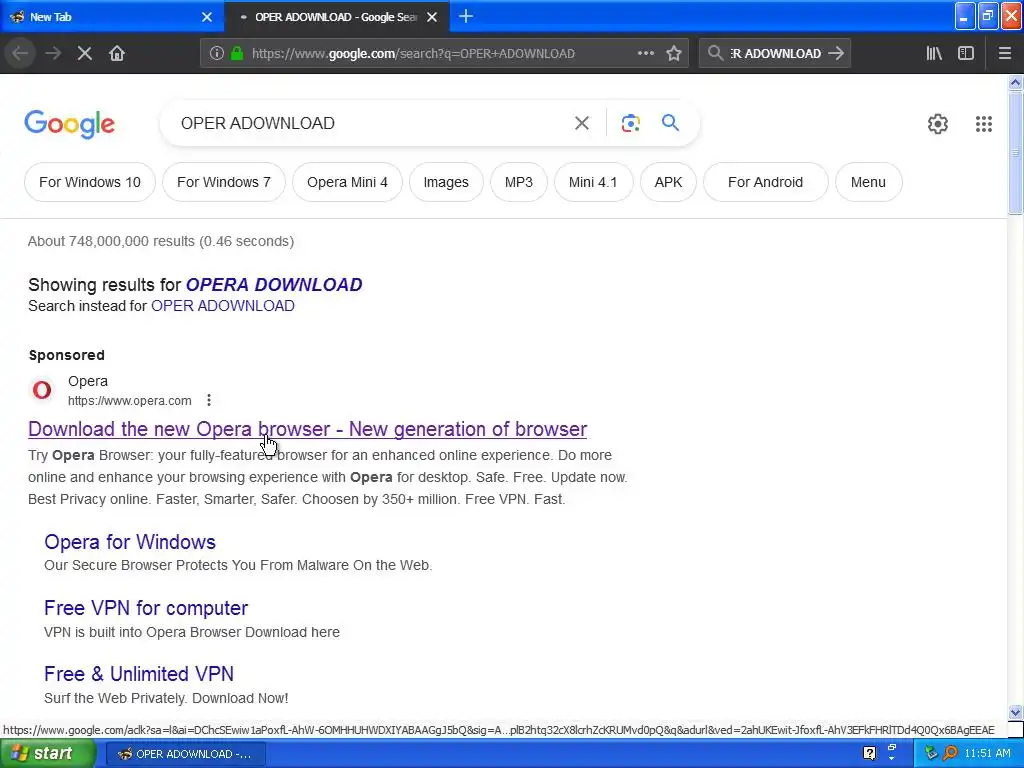The height and width of the screenshot is (768, 1024).
Task: Submit browser search box with arrow
Action: click(x=835, y=54)
